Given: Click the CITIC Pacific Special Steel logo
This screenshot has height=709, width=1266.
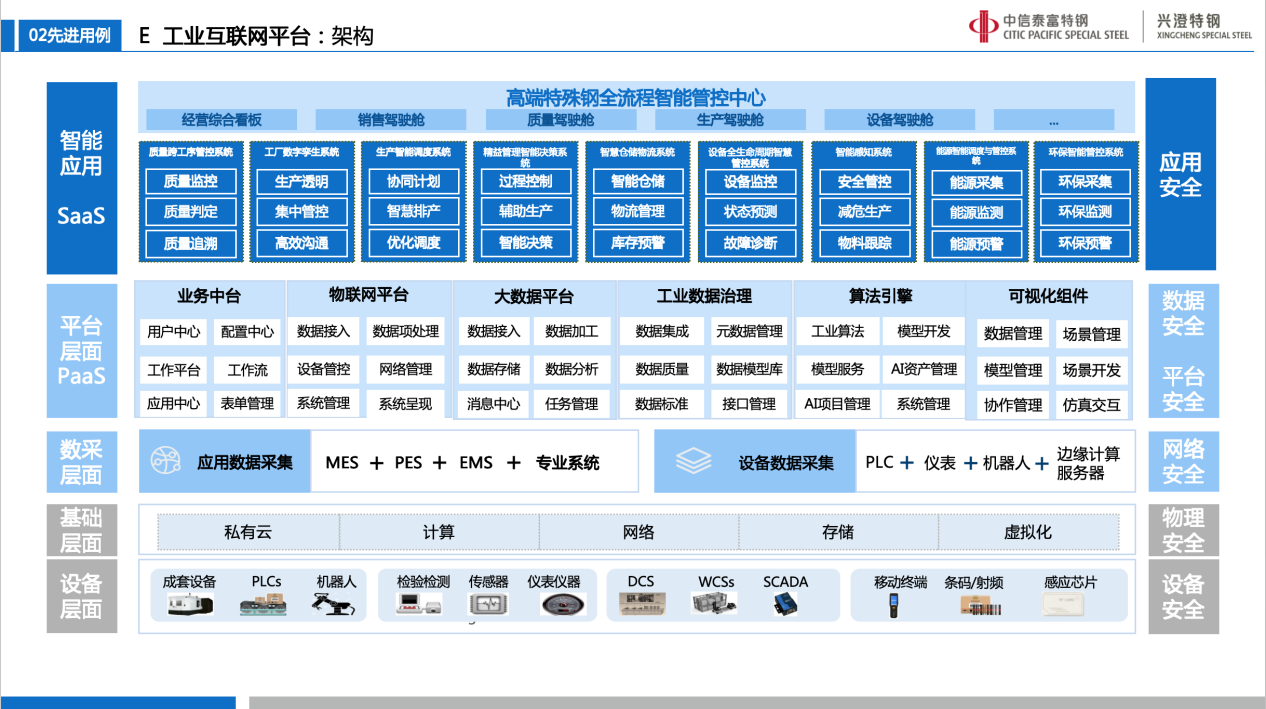Looking at the screenshot, I should point(1049,26).
